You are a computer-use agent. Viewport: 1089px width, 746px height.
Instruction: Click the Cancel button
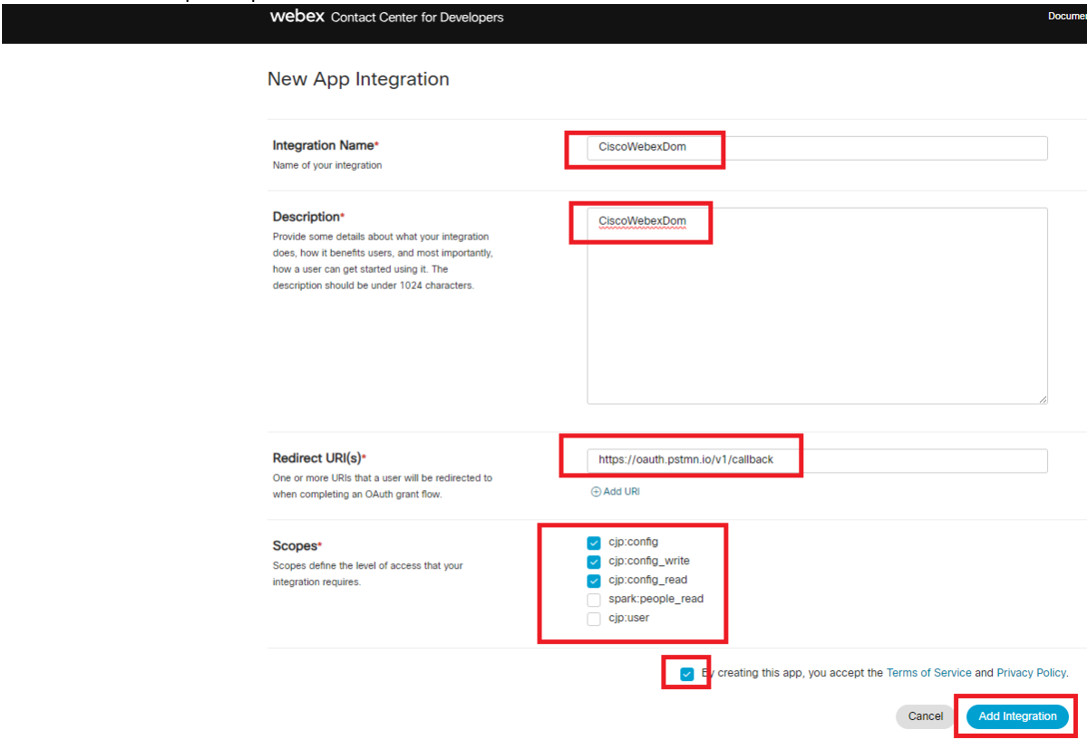925,716
